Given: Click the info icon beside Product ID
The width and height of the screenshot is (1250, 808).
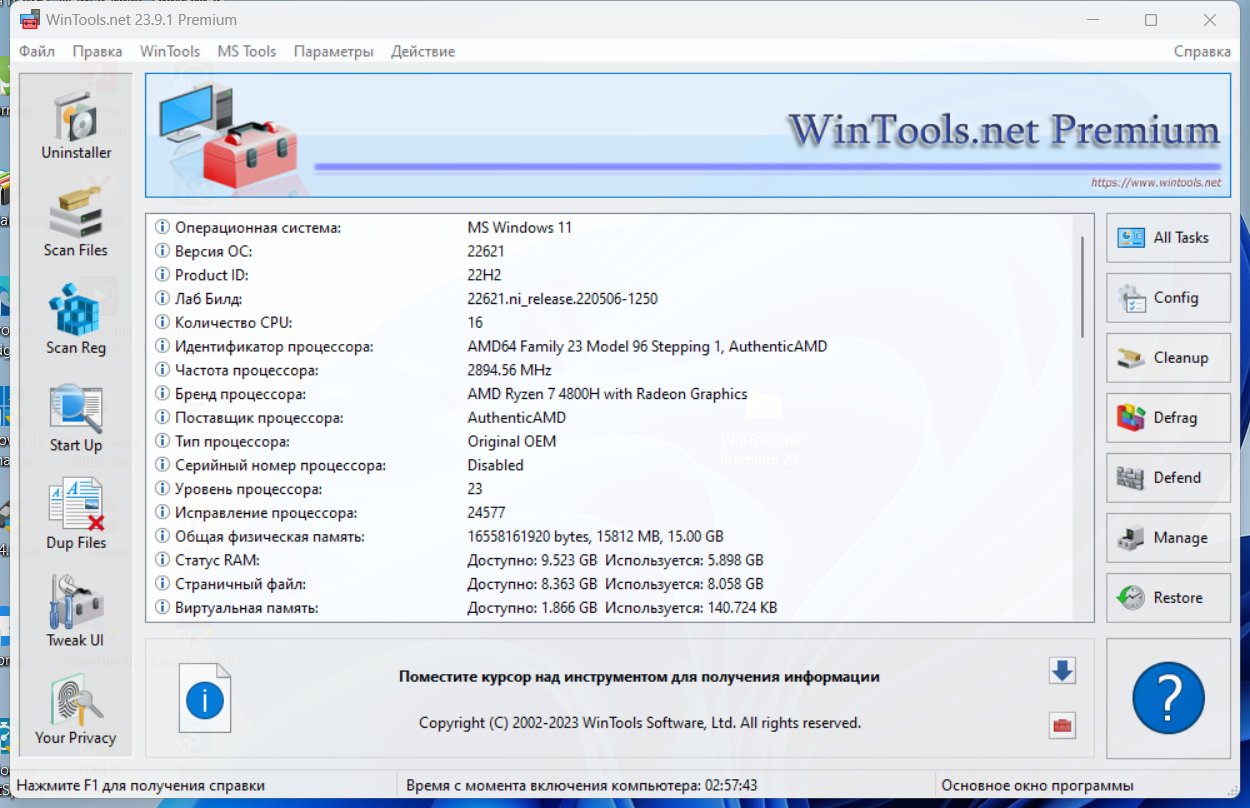Looking at the screenshot, I should click(x=163, y=275).
